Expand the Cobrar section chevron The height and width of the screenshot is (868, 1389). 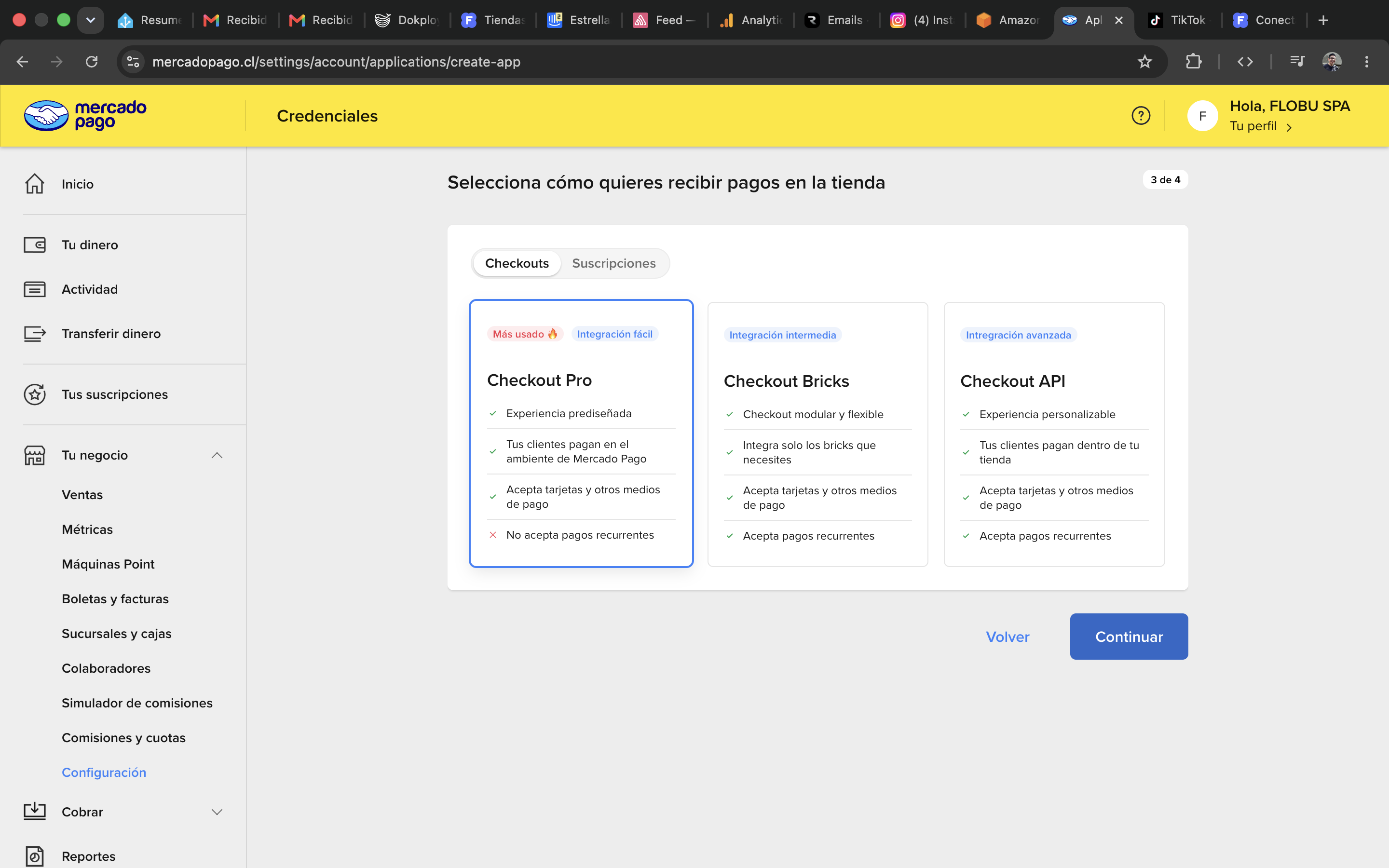pyautogui.click(x=217, y=812)
